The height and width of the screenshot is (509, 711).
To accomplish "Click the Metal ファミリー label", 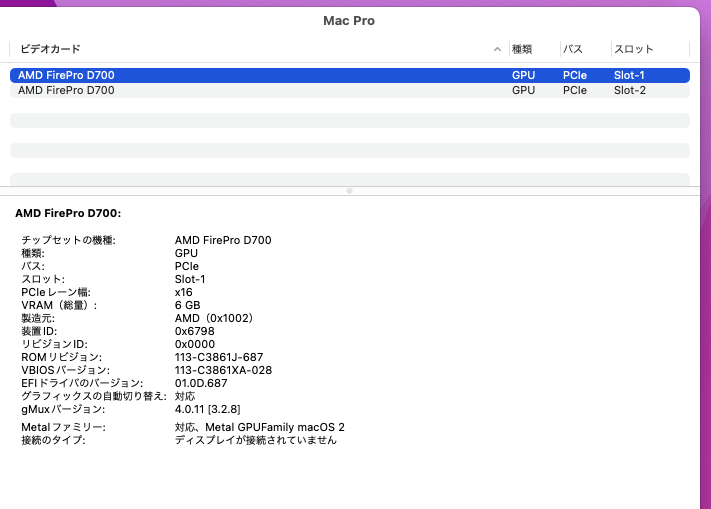I will (x=63, y=427).
